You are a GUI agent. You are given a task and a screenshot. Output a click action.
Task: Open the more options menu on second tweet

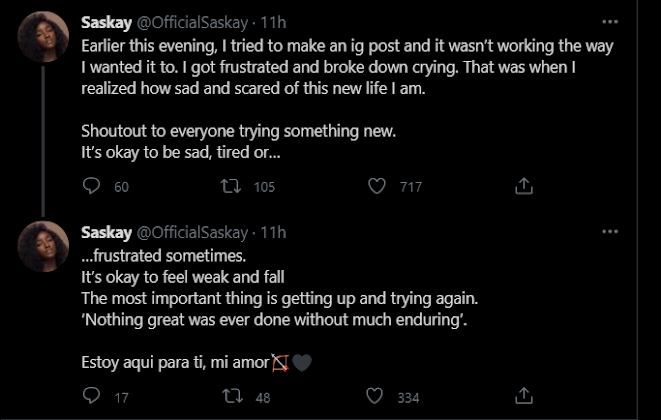pyautogui.click(x=610, y=232)
